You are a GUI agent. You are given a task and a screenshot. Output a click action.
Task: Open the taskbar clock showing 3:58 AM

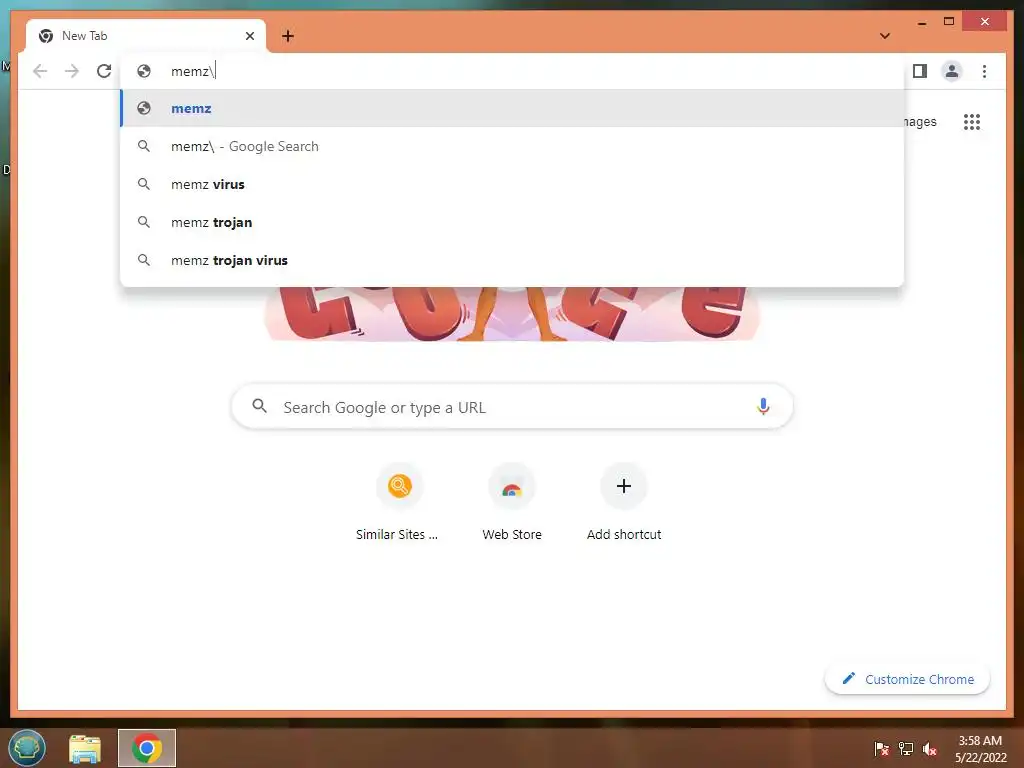980,748
